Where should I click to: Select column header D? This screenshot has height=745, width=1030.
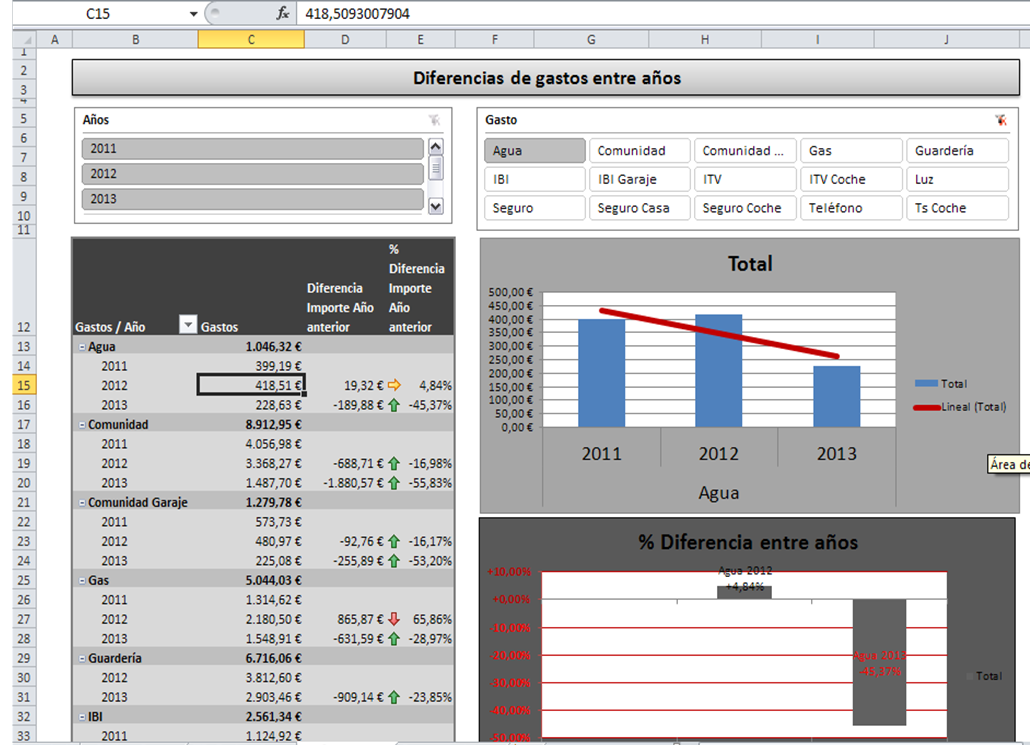[x=345, y=39]
